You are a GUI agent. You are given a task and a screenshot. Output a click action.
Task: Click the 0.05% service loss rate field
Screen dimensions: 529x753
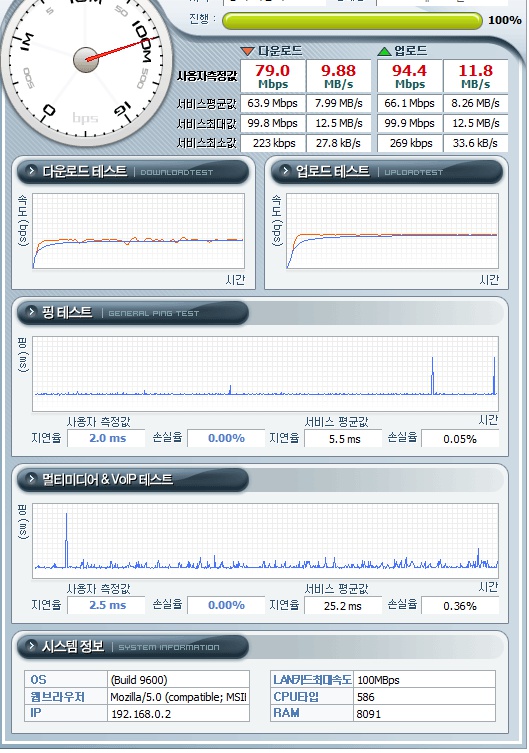point(460,438)
